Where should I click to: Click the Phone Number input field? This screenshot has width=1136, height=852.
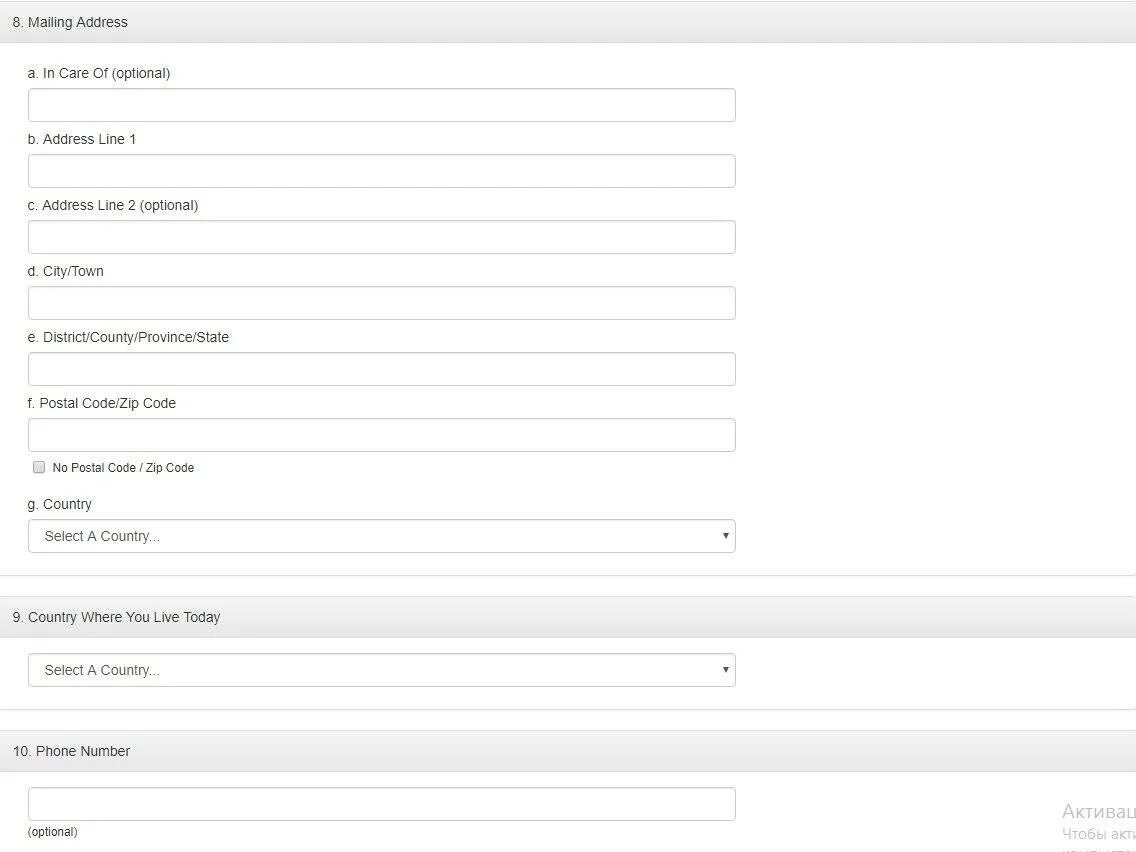point(381,804)
